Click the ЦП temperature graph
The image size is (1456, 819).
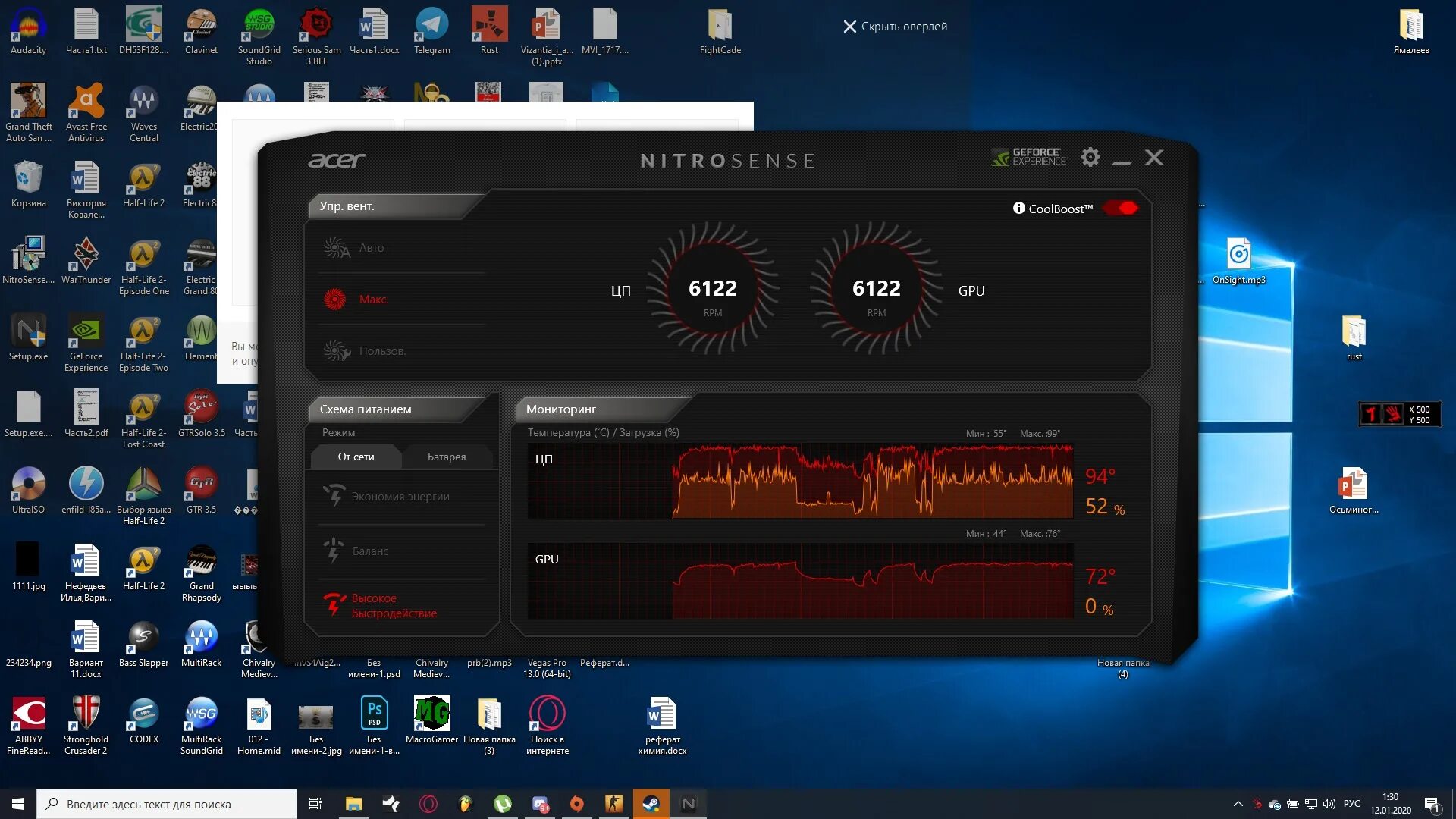click(800, 481)
